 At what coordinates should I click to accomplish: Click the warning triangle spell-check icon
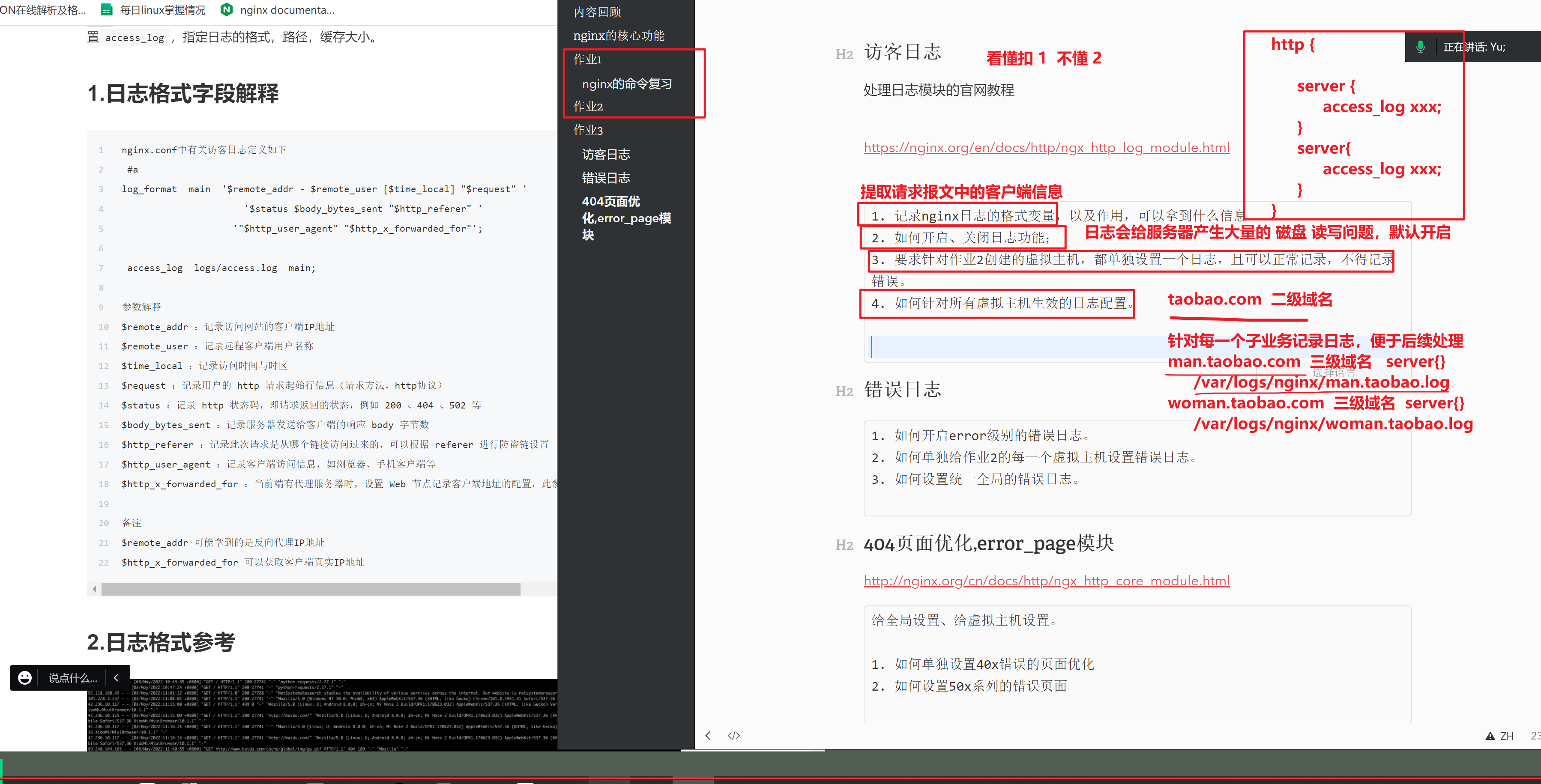(1490, 736)
